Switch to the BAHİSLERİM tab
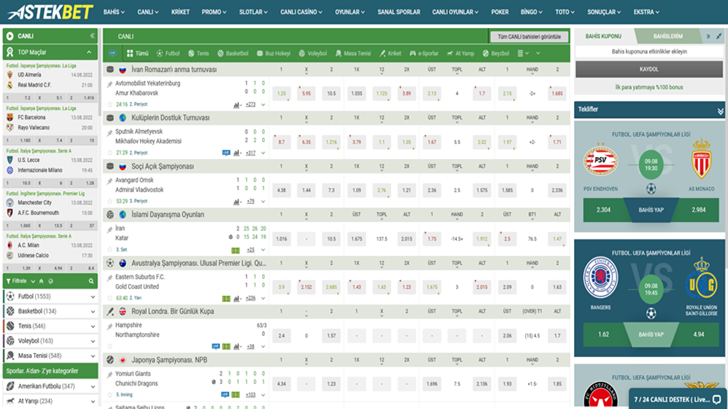This screenshot has width=728, height=409. point(668,36)
